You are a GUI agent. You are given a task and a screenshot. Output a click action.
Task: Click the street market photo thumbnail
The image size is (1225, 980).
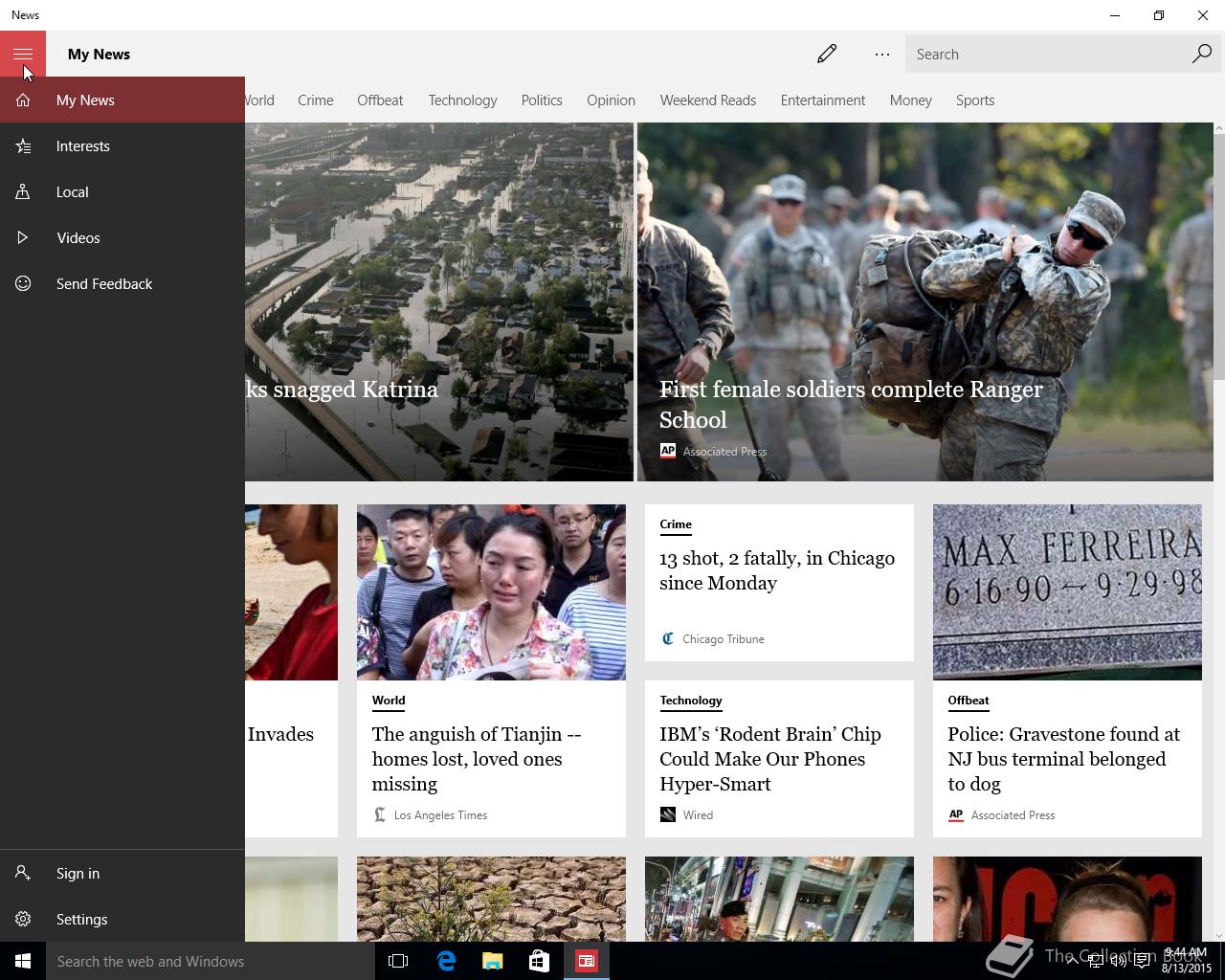point(779,899)
